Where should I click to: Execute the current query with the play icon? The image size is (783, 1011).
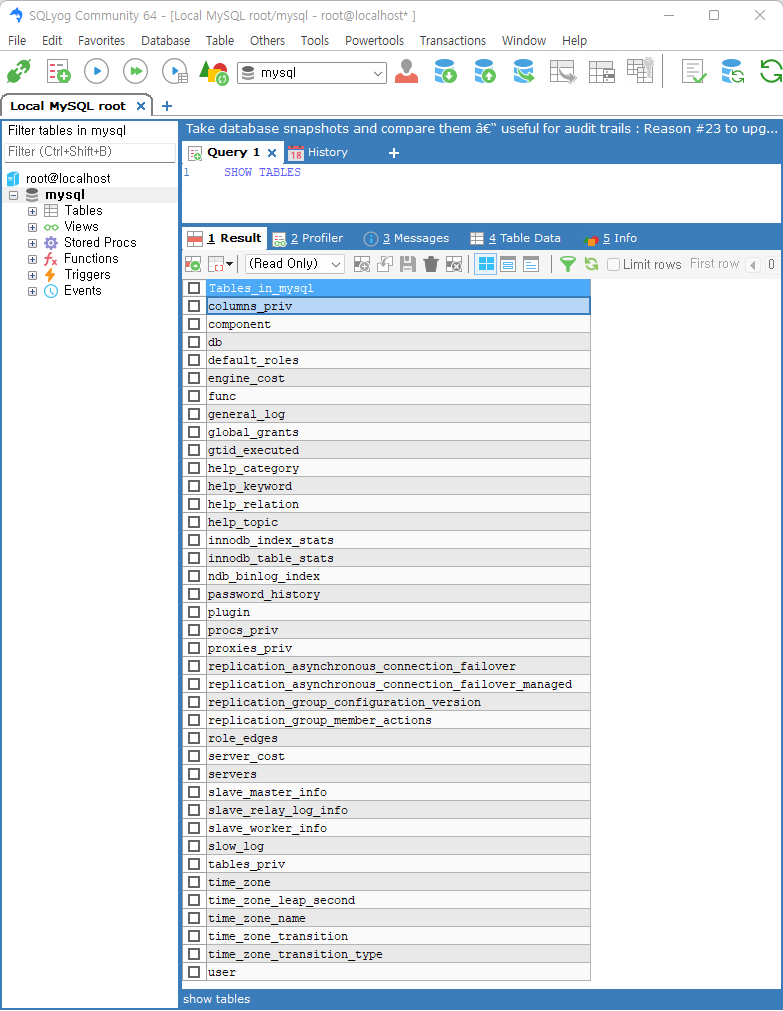click(97, 71)
